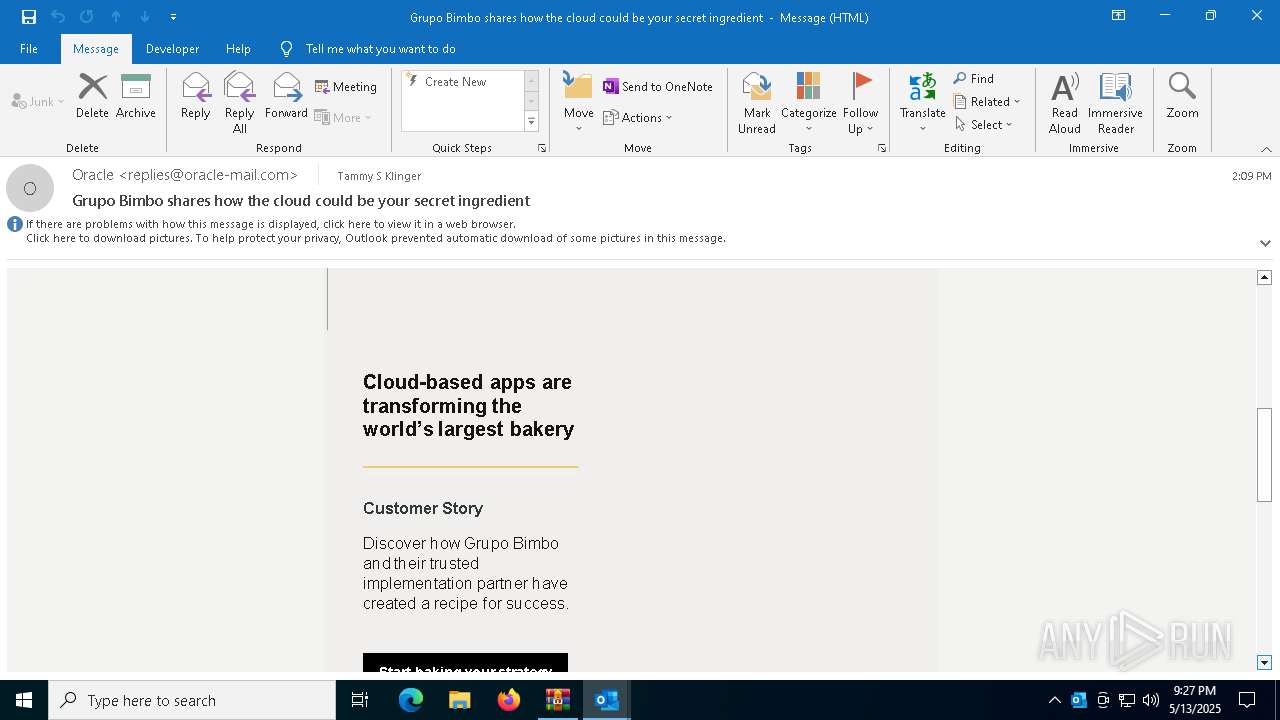Viewport: 1280px width, 720px height.
Task: Click the Undo arrow in the title bar
Action: coord(58,17)
